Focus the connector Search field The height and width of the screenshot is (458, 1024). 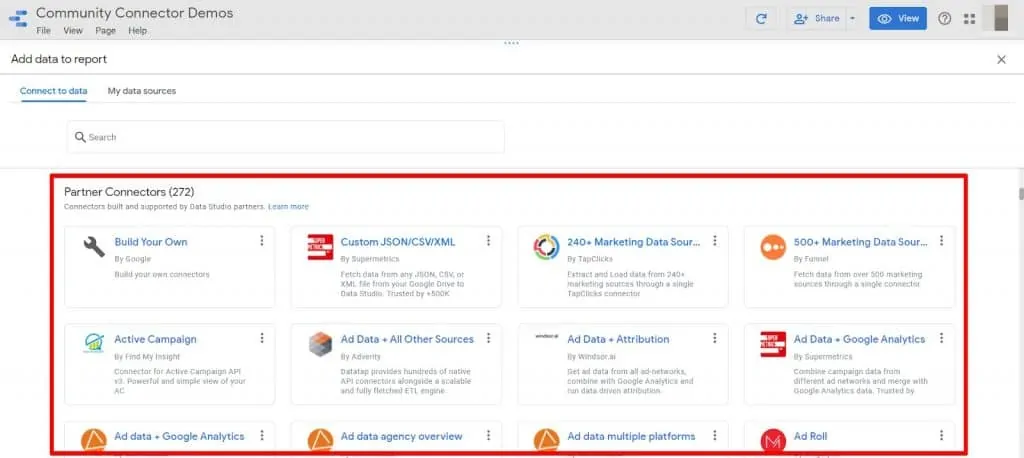click(285, 137)
